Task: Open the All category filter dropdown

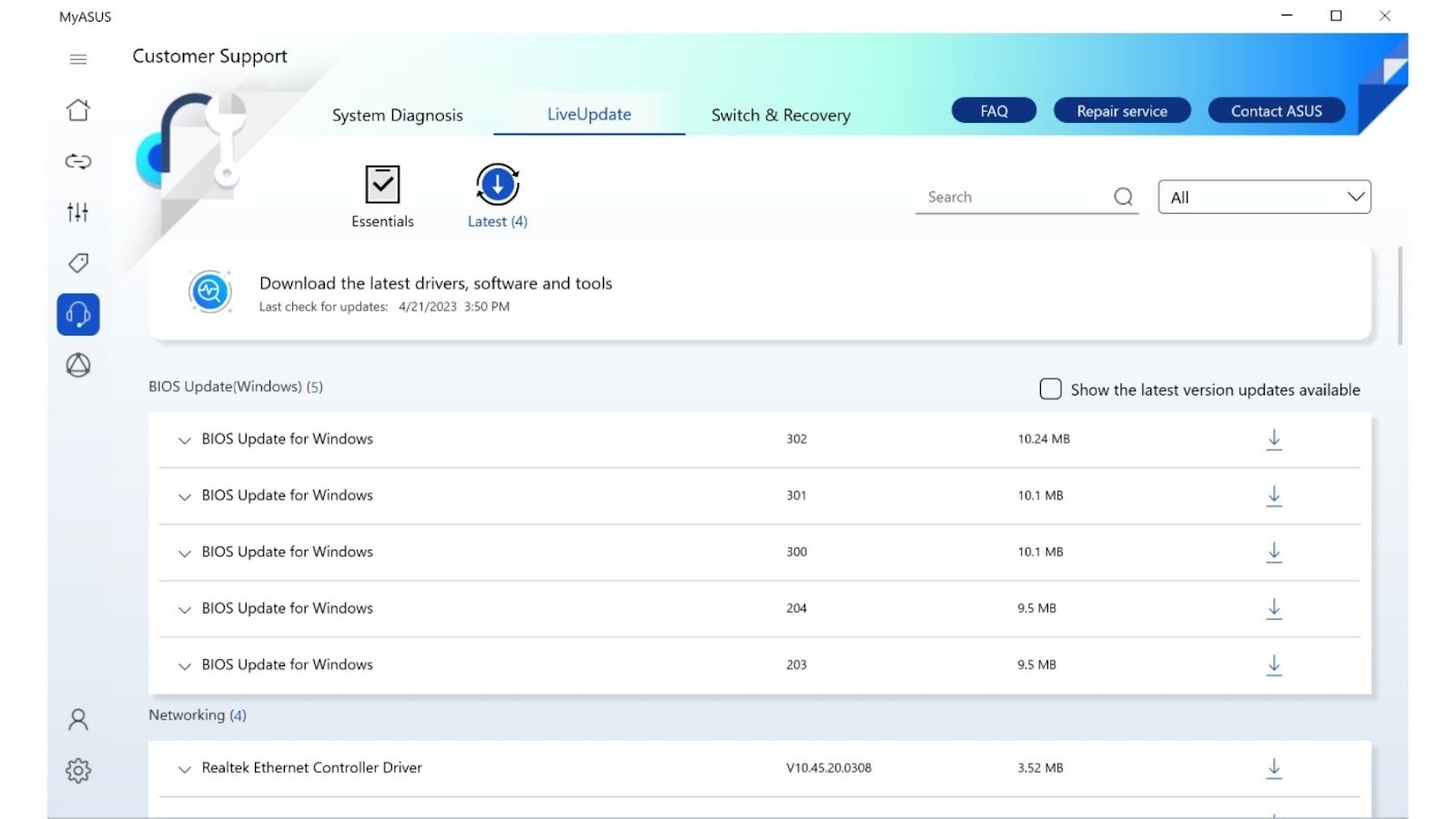Action: coord(1264,197)
